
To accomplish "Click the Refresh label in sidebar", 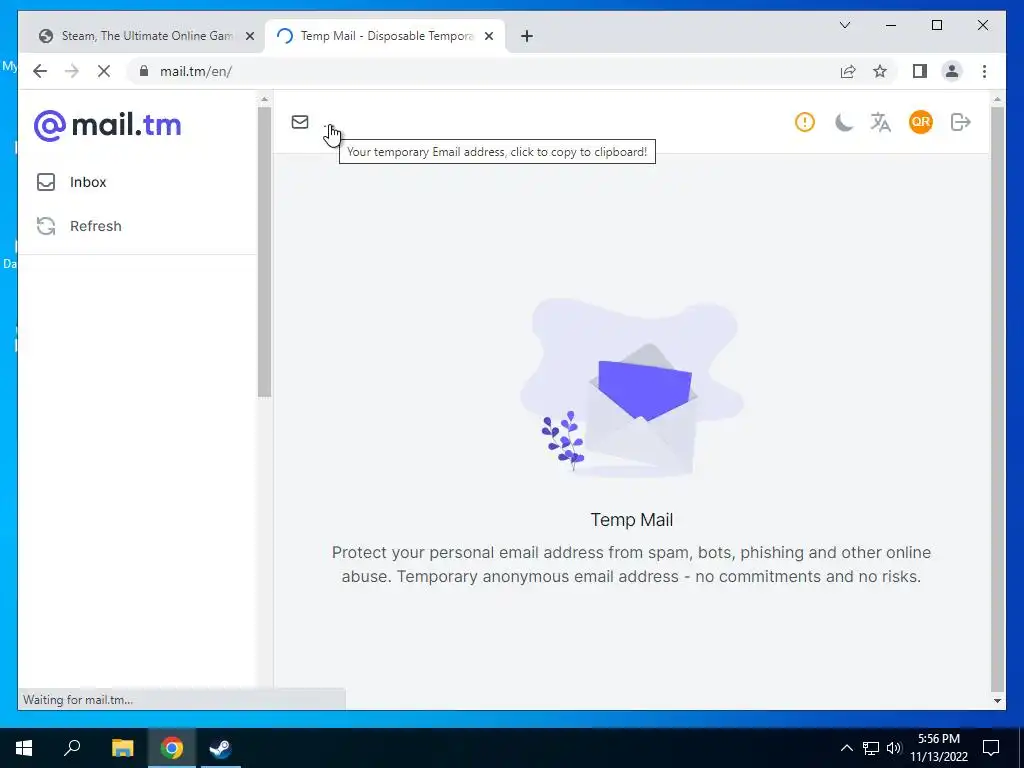I will (x=95, y=226).
